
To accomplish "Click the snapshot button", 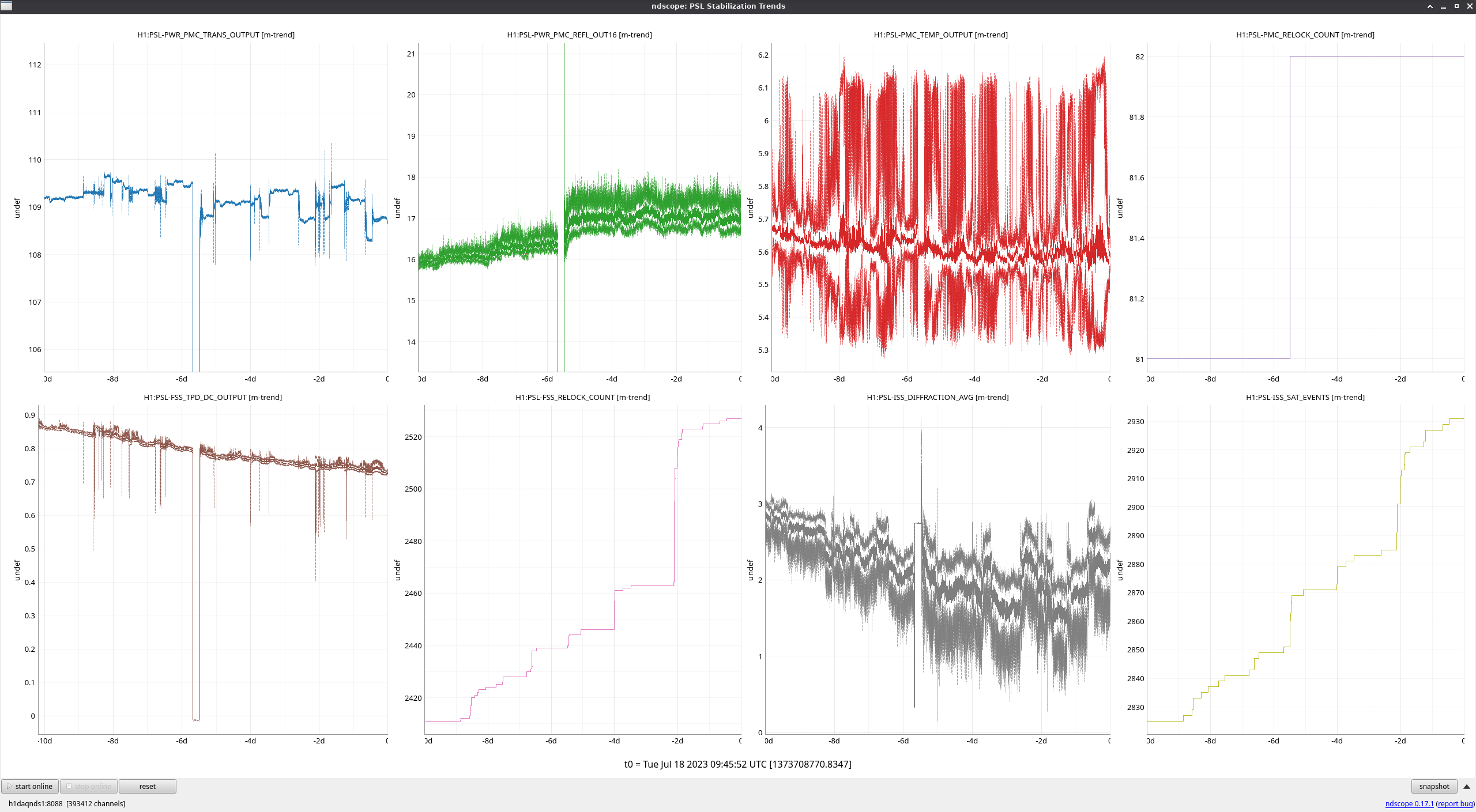I will click(x=1433, y=786).
